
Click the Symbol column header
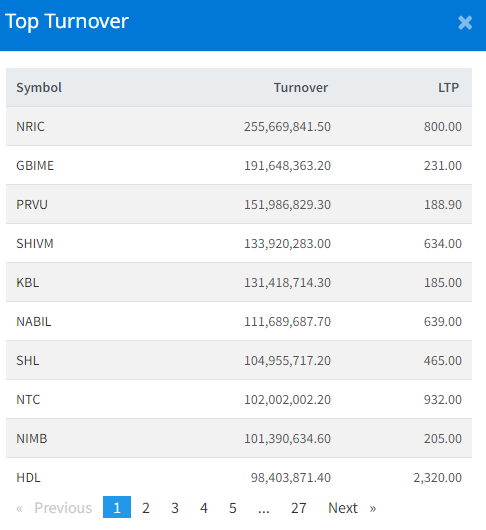click(39, 88)
